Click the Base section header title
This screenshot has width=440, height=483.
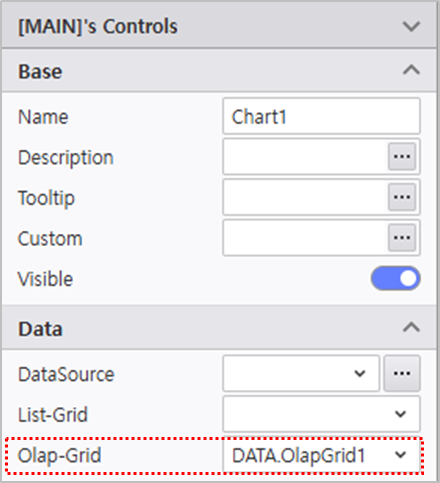click(40, 71)
